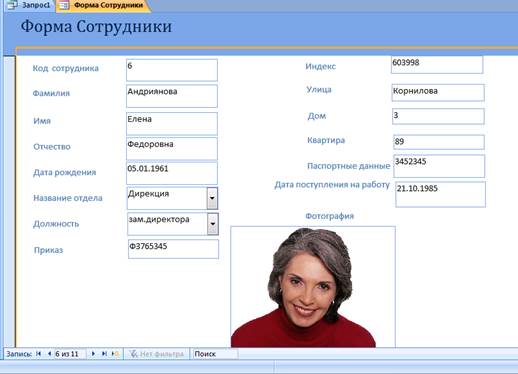The height and width of the screenshot is (374, 518).
Task: Click the Паспортные данные field
Action: tap(439, 166)
